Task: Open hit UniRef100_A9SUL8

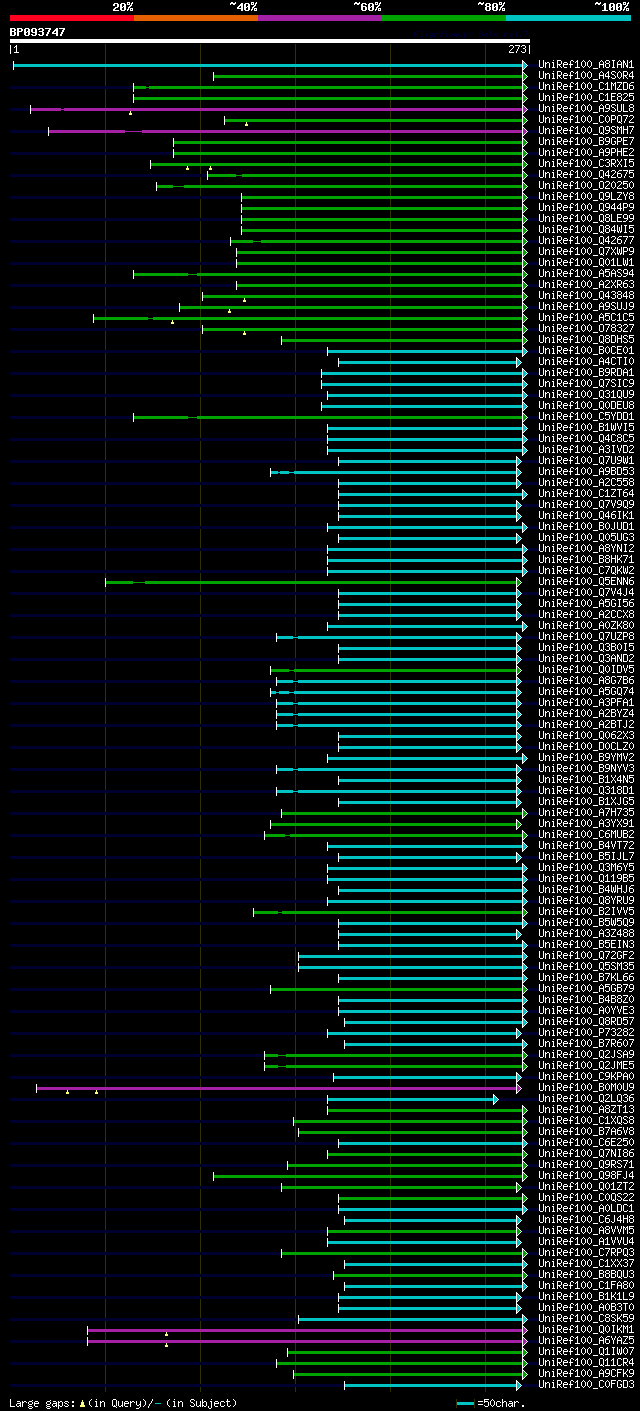Action: 586,109
